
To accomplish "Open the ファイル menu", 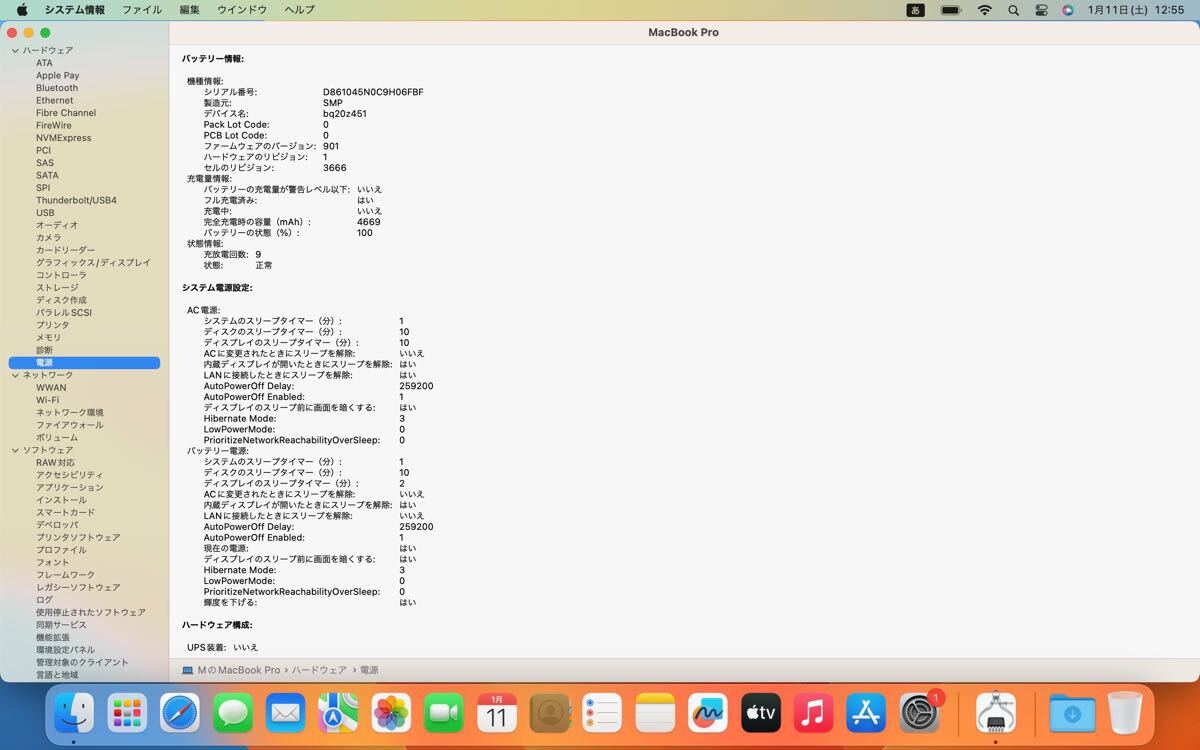I will [x=142, y=10].
